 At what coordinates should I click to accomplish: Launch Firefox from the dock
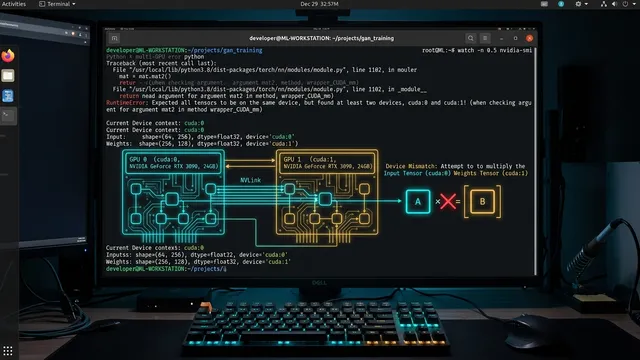click(x=8, y=56)
